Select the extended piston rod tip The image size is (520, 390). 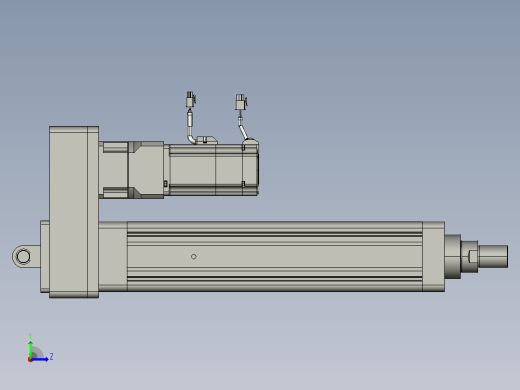pos(493,256)
